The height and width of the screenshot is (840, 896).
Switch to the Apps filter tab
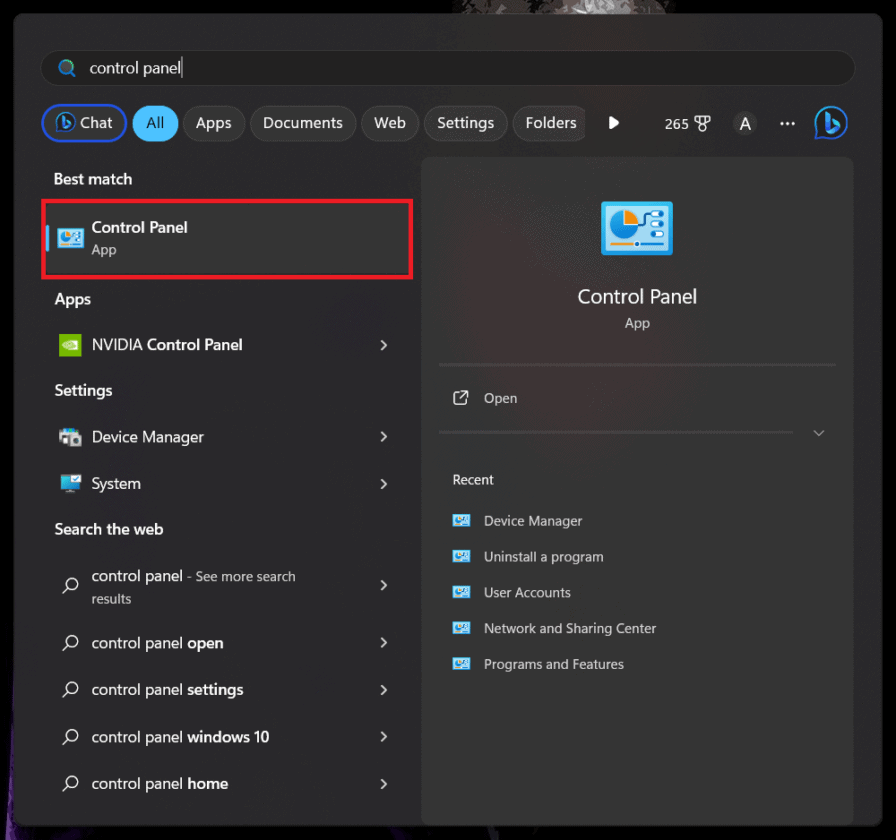(213, 123)
